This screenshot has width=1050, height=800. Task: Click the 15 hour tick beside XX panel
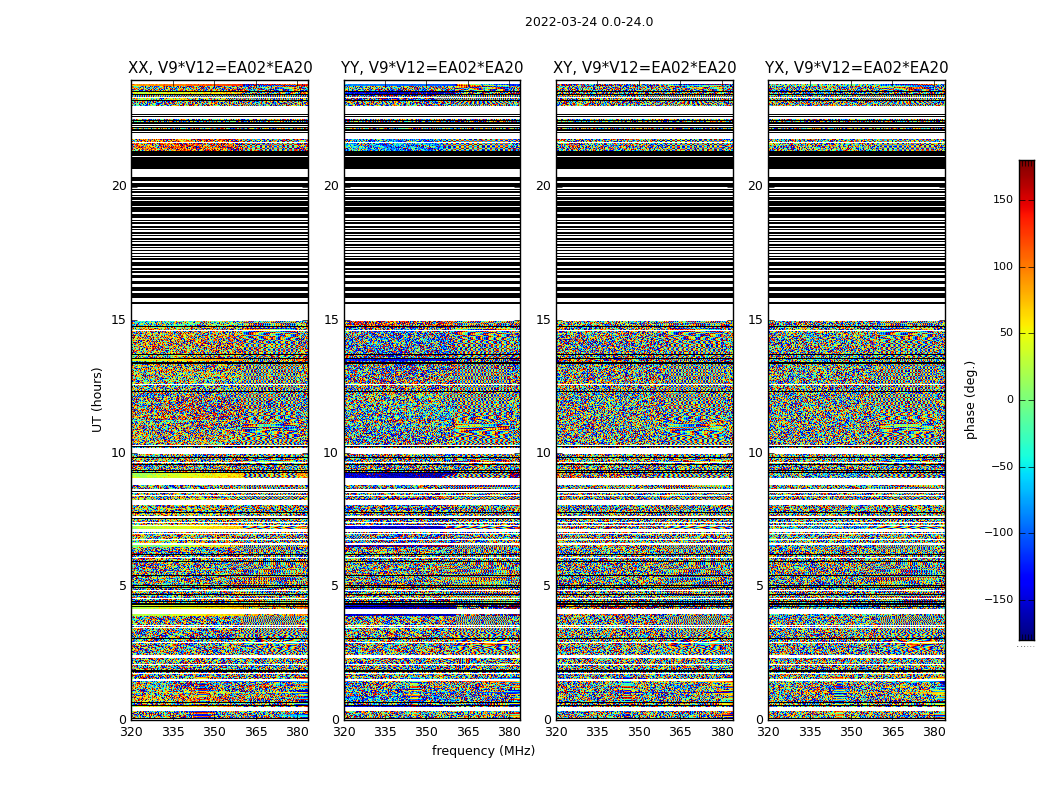click(x=119, y=320)
